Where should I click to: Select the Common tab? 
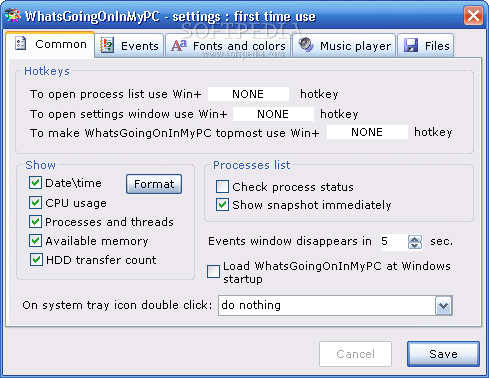coord(50,45)
